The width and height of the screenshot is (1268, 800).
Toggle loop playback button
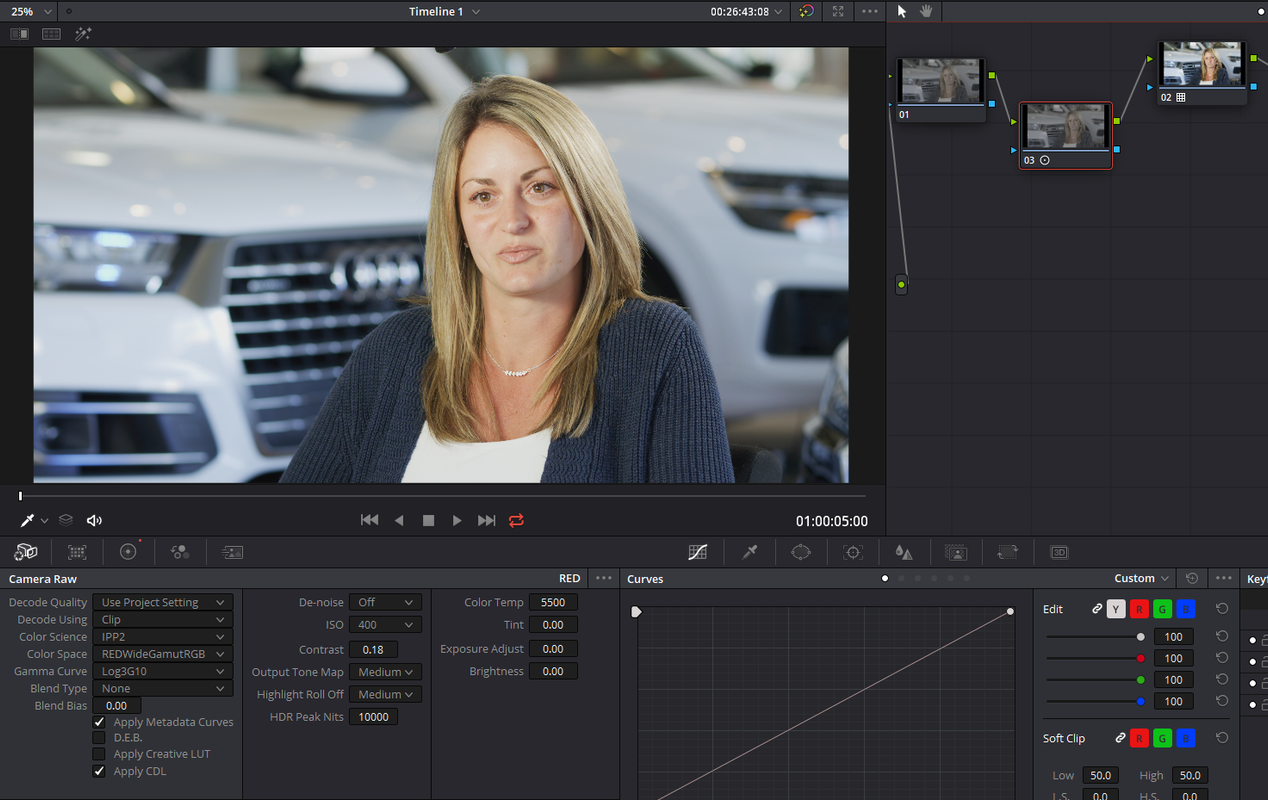pos(516,520)
